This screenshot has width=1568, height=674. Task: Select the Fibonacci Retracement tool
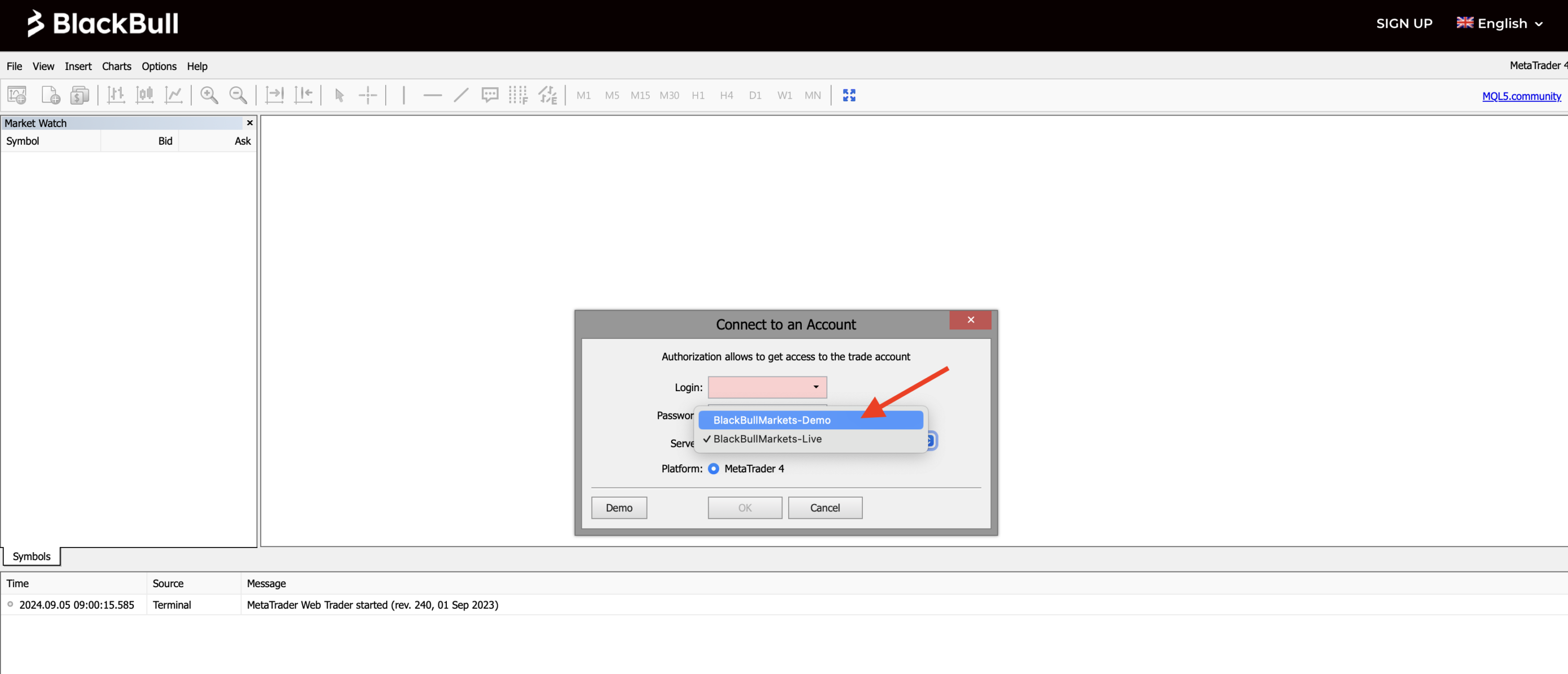click(x=518, y=95)
